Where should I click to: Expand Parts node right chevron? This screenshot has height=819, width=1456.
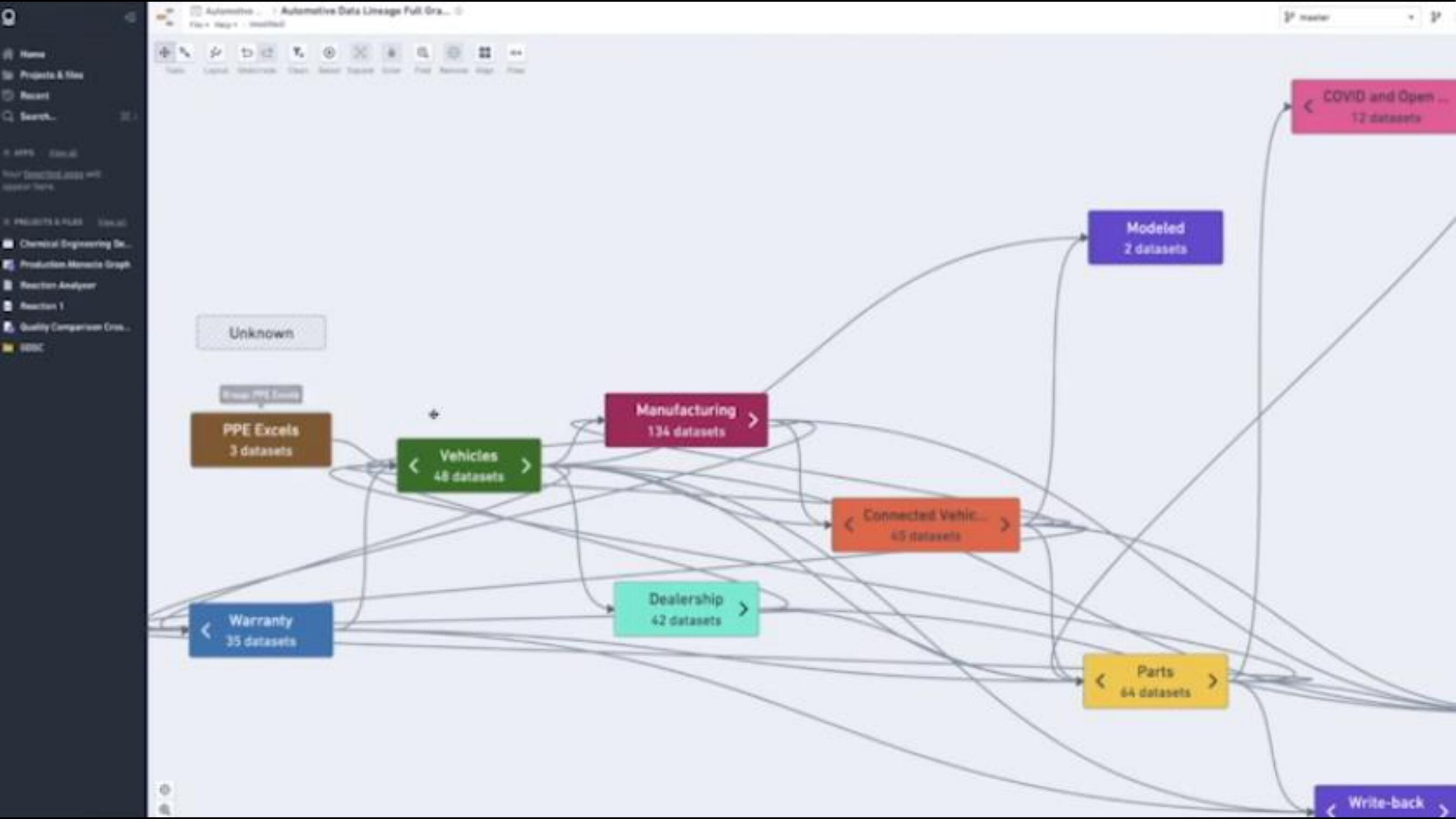[x=1213, y=681]
